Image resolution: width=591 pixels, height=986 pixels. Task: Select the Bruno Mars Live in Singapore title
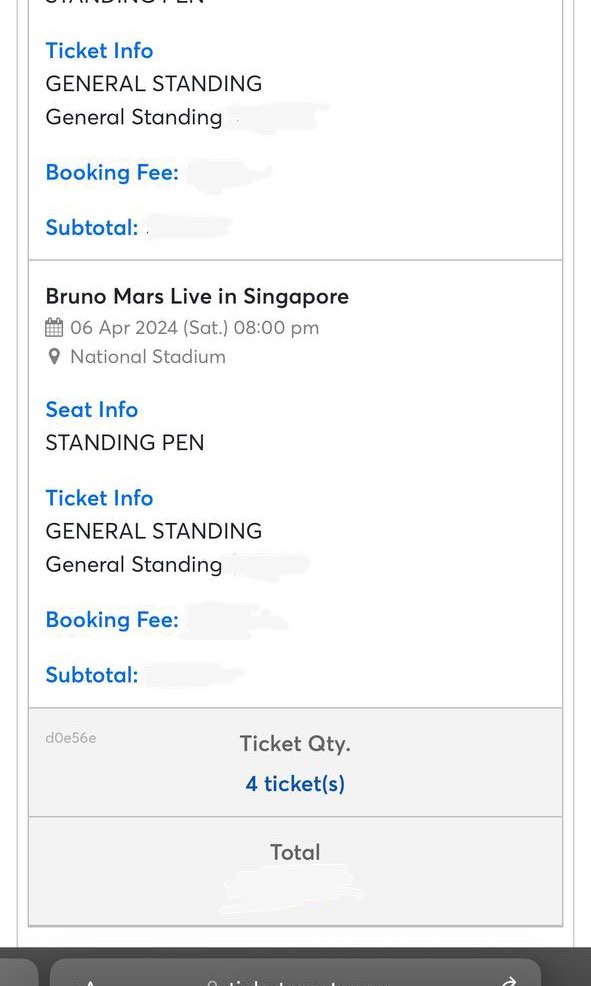point(196,296)
